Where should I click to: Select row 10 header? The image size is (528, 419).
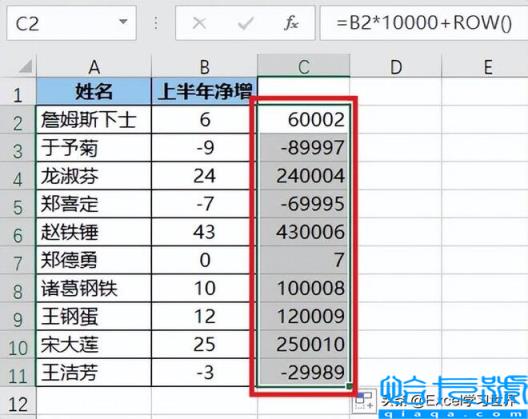point(18,345)
